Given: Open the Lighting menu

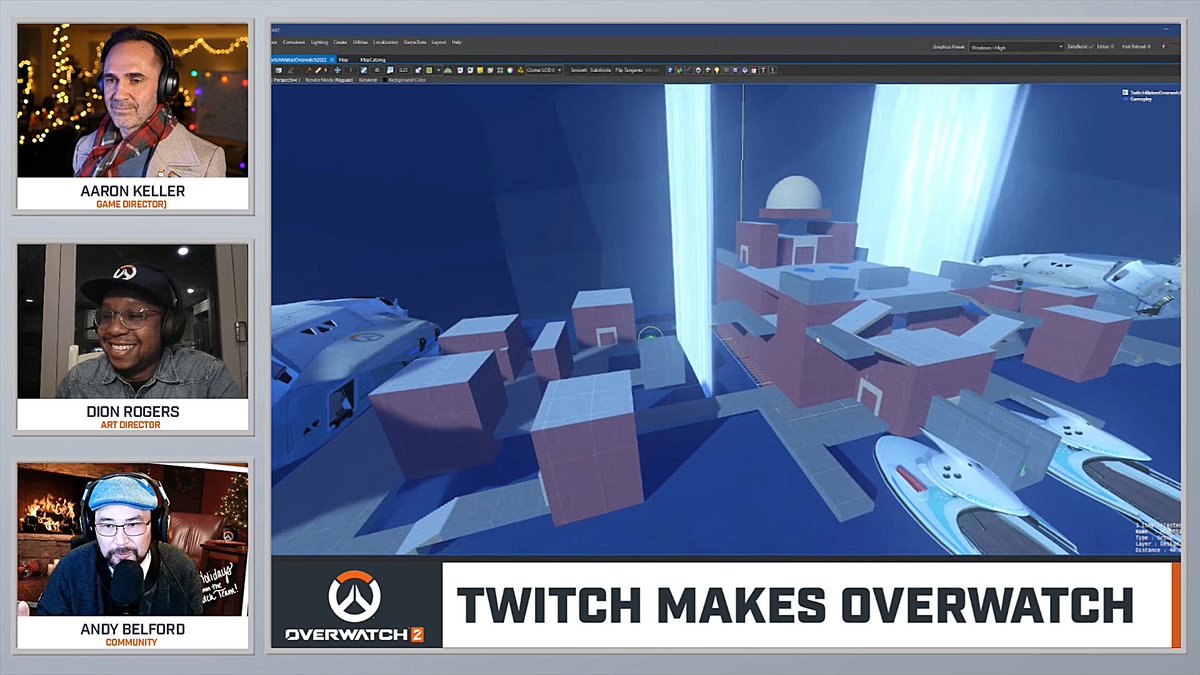Looking at the screenshot, I should [x=319, y=43].
